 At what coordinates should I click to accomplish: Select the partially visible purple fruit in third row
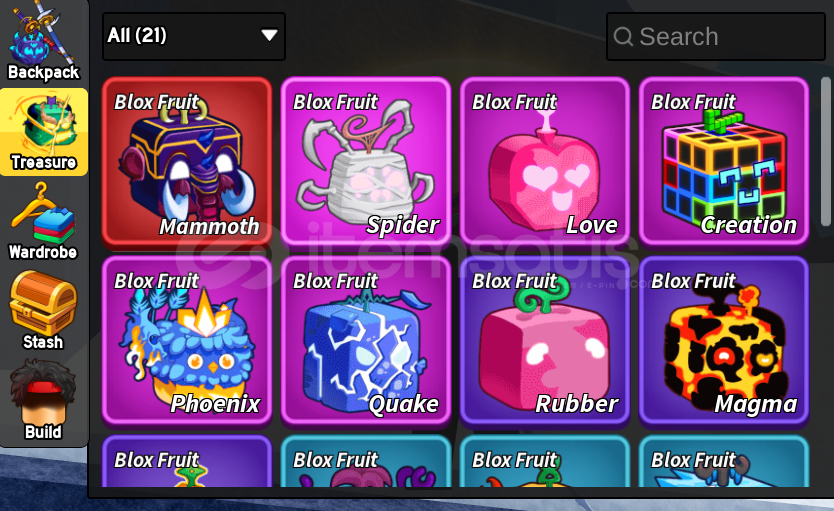coord(187,461)
